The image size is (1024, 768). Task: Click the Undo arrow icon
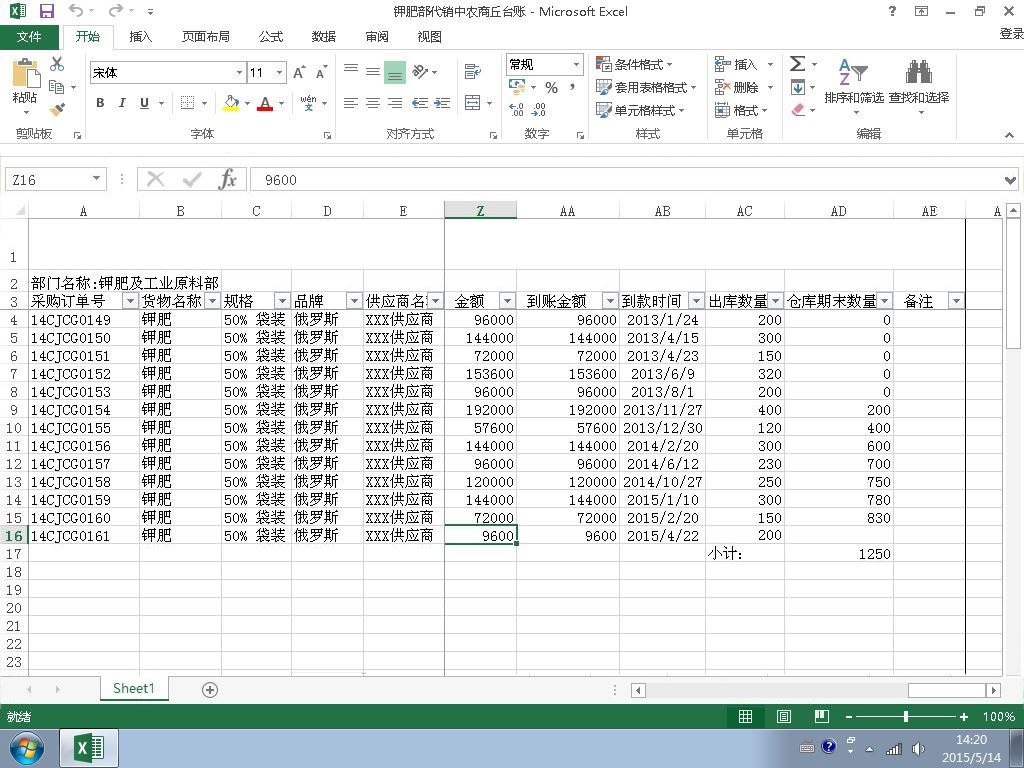click(76, 10)
